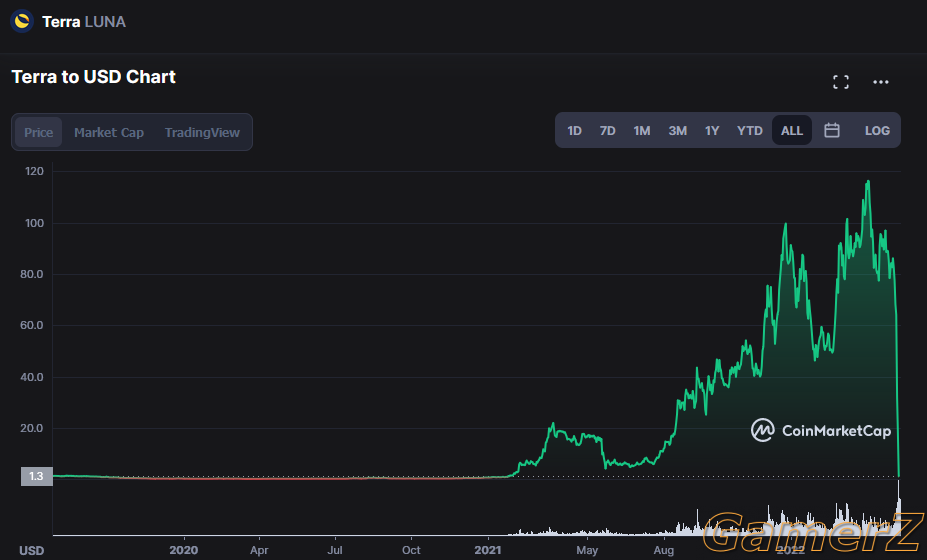The image size is (927, 560).
Task: Click the Oct x-axis label
Action: (411, 550)
